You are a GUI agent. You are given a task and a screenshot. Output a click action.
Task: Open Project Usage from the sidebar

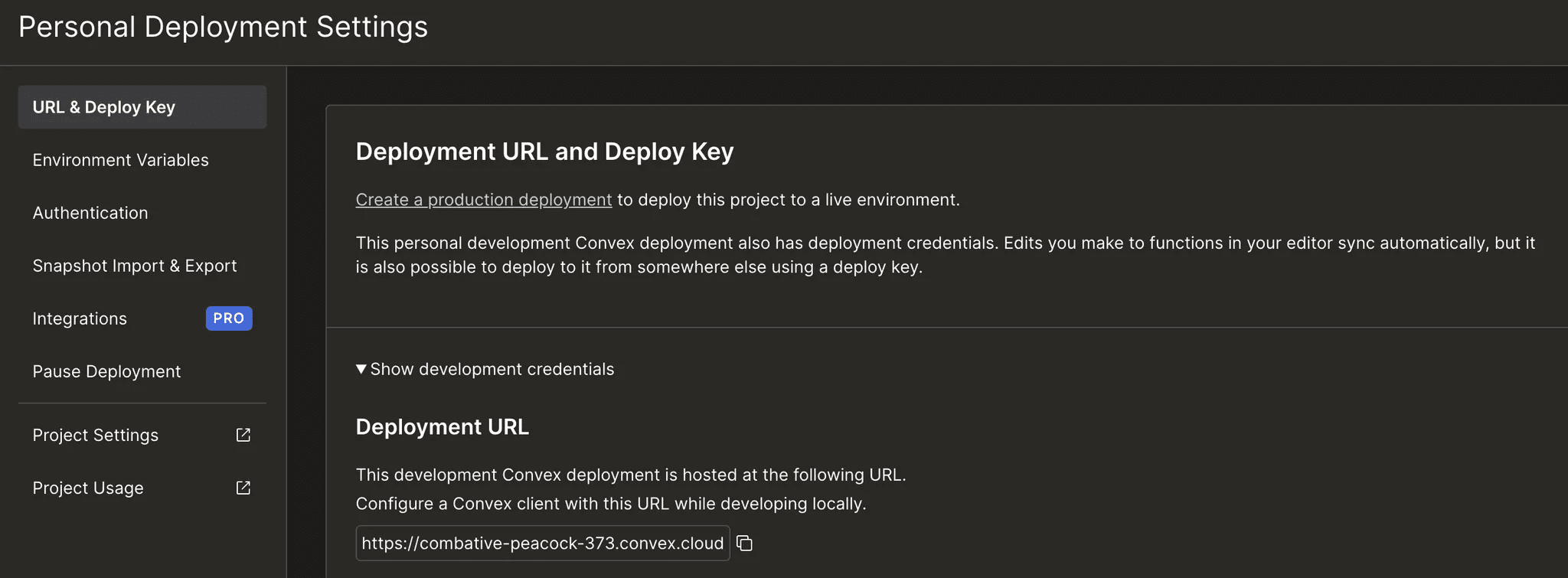88,488
